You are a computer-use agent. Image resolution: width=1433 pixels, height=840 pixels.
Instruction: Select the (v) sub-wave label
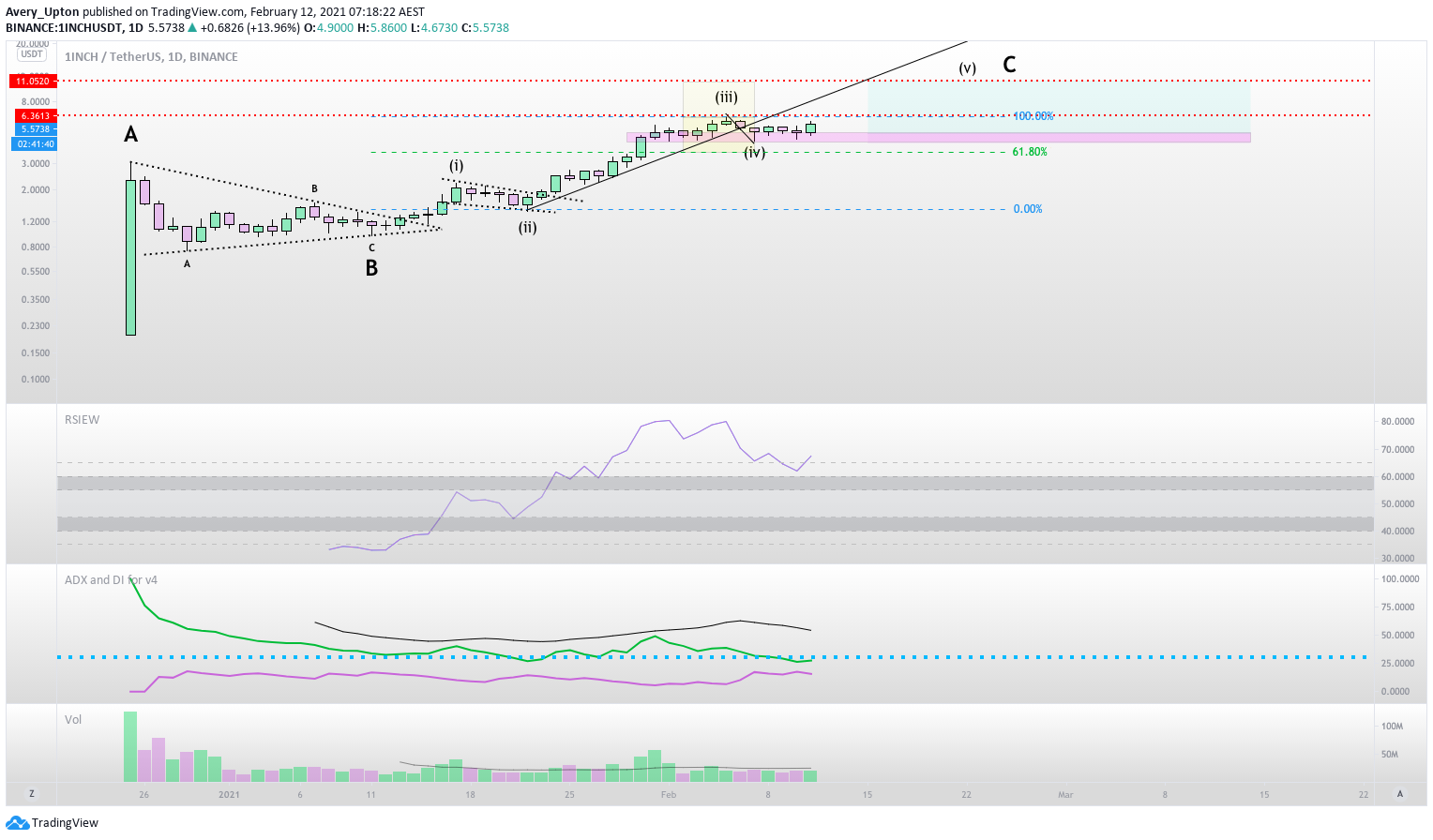point(968,68)
